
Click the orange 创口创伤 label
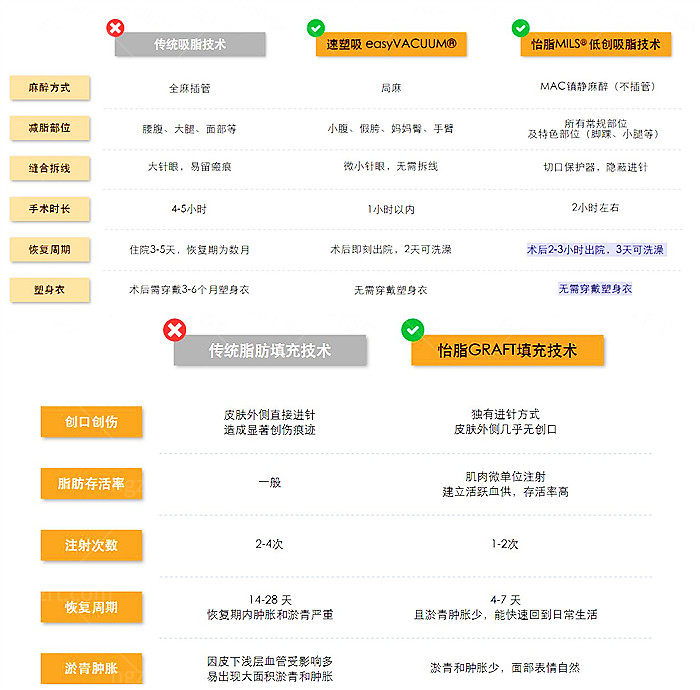92,422
